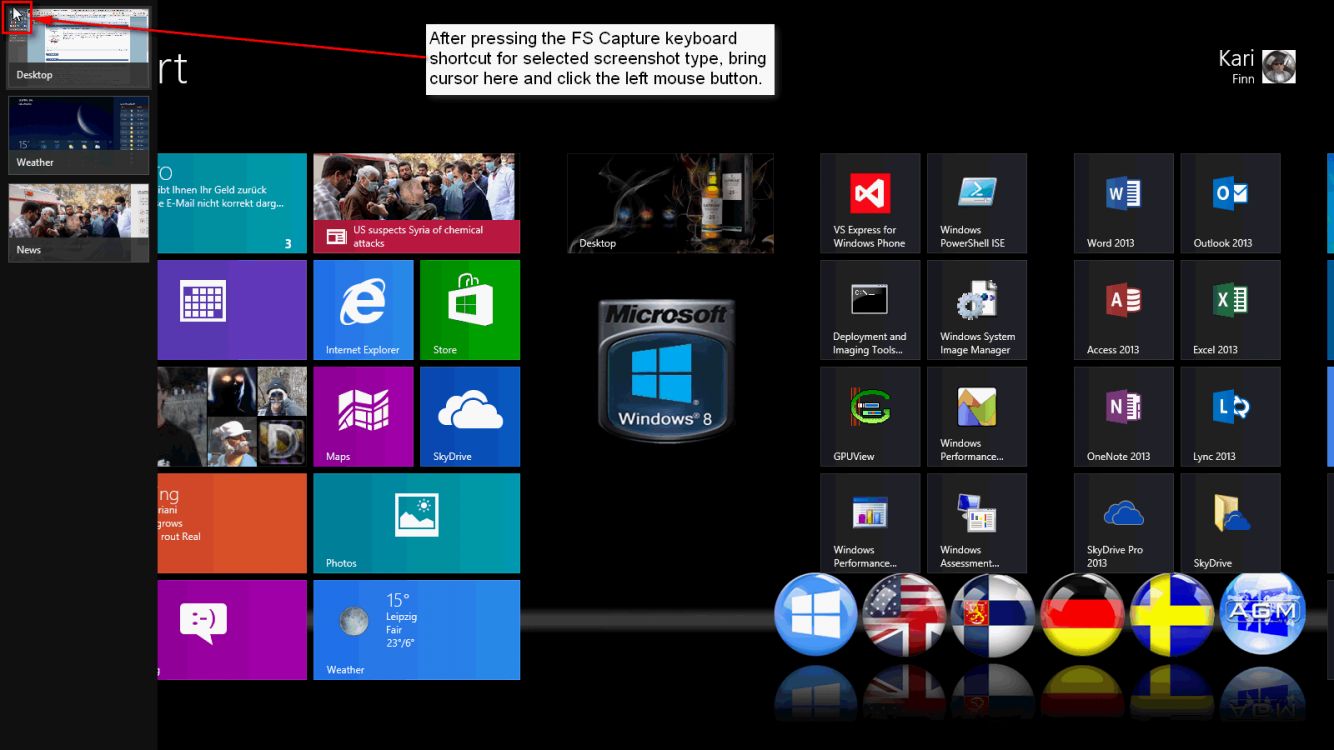Click the German flag orb
Image resolution: width=1334 pixels, height=750 pixels.
[x=1082, y=614]
